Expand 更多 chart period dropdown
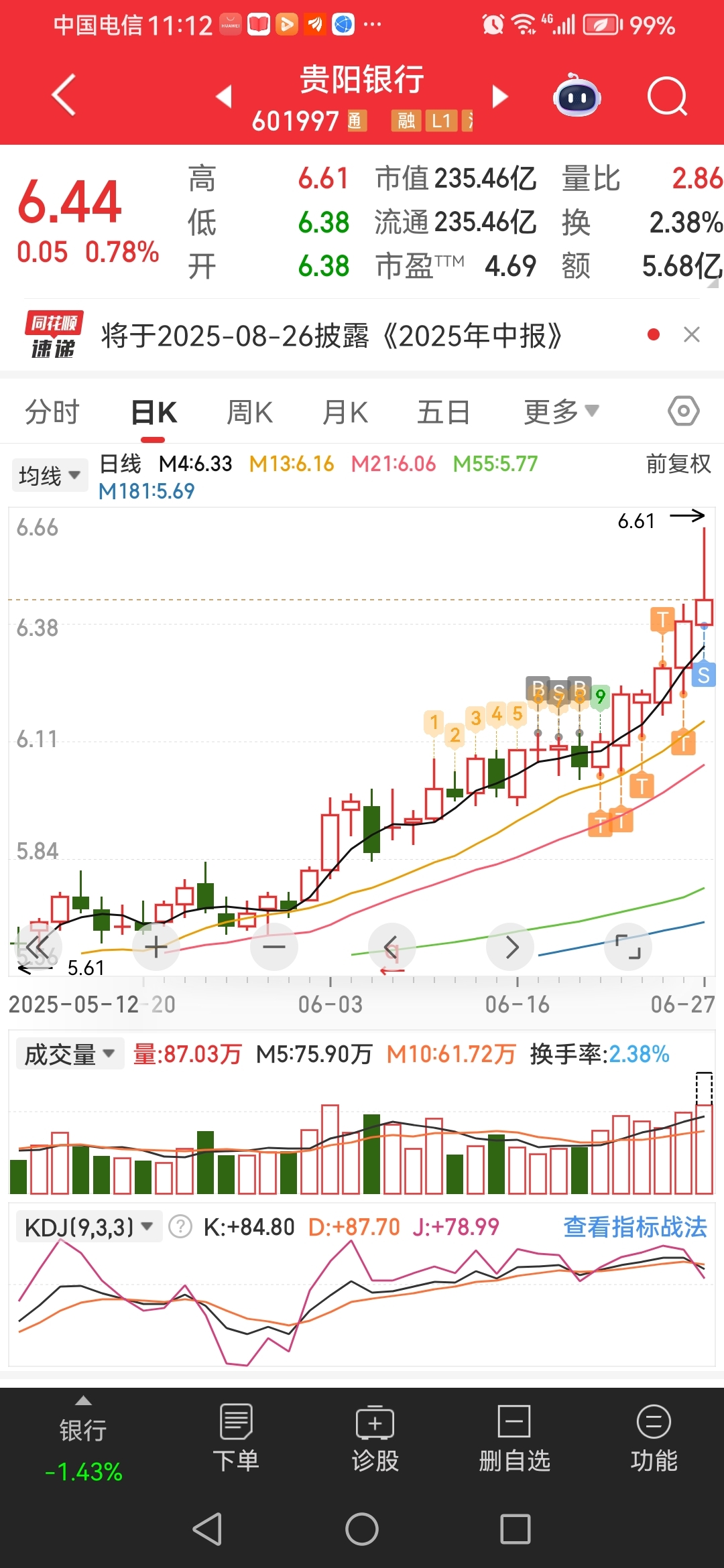 click(561, 411)
